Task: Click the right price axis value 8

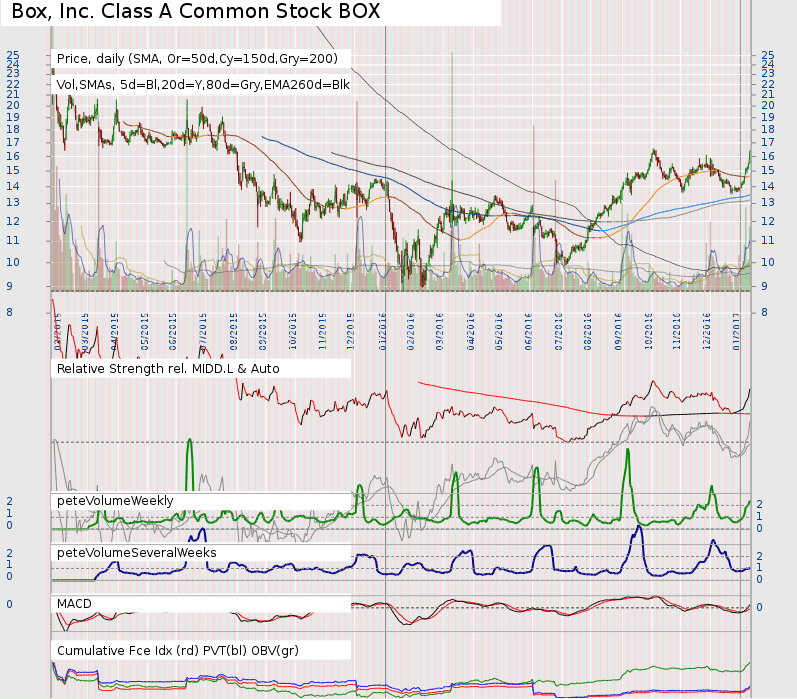Action: click(764, 312)
